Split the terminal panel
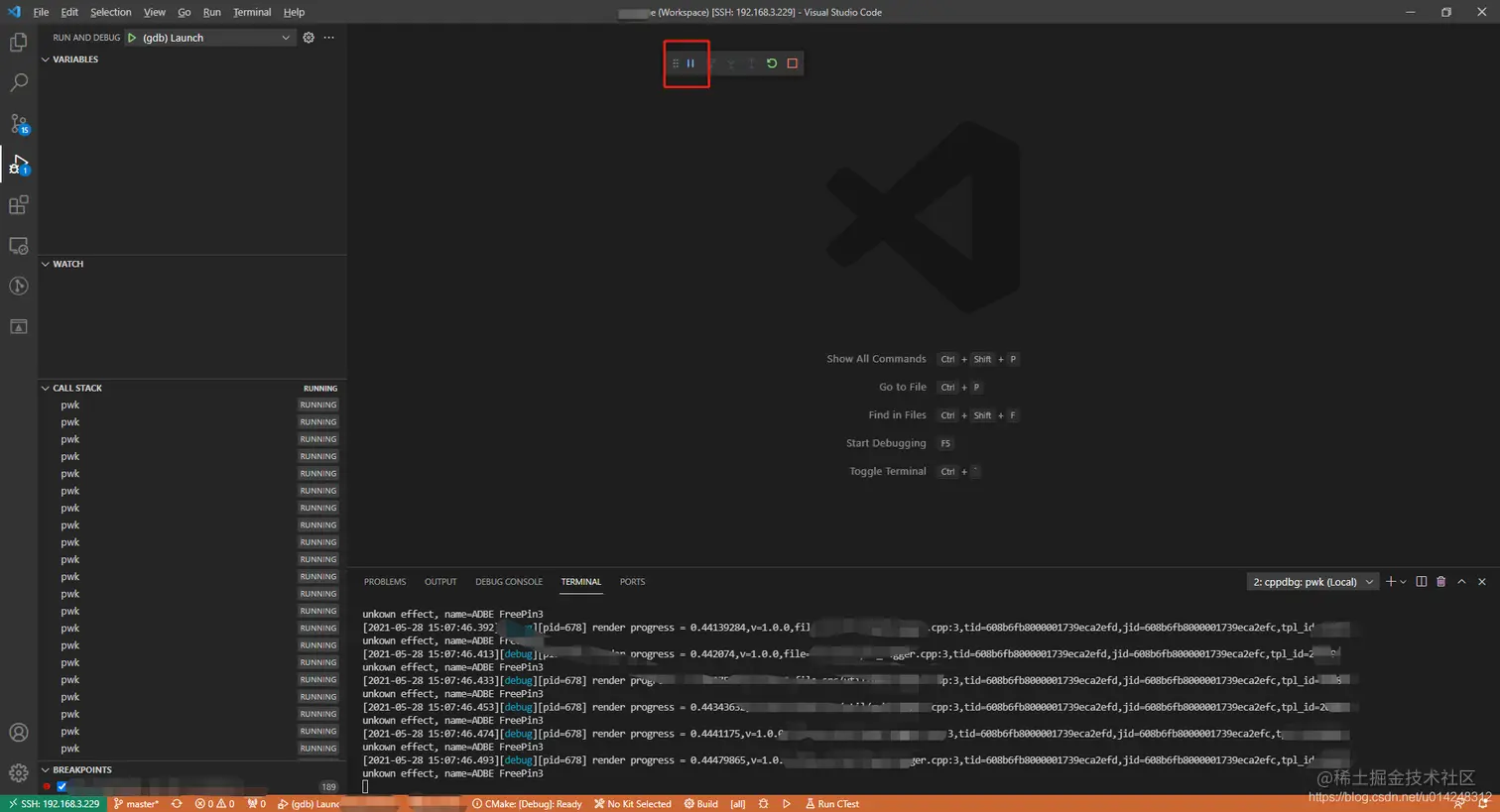The image size is (1500, 812). tap(1421, 582)
